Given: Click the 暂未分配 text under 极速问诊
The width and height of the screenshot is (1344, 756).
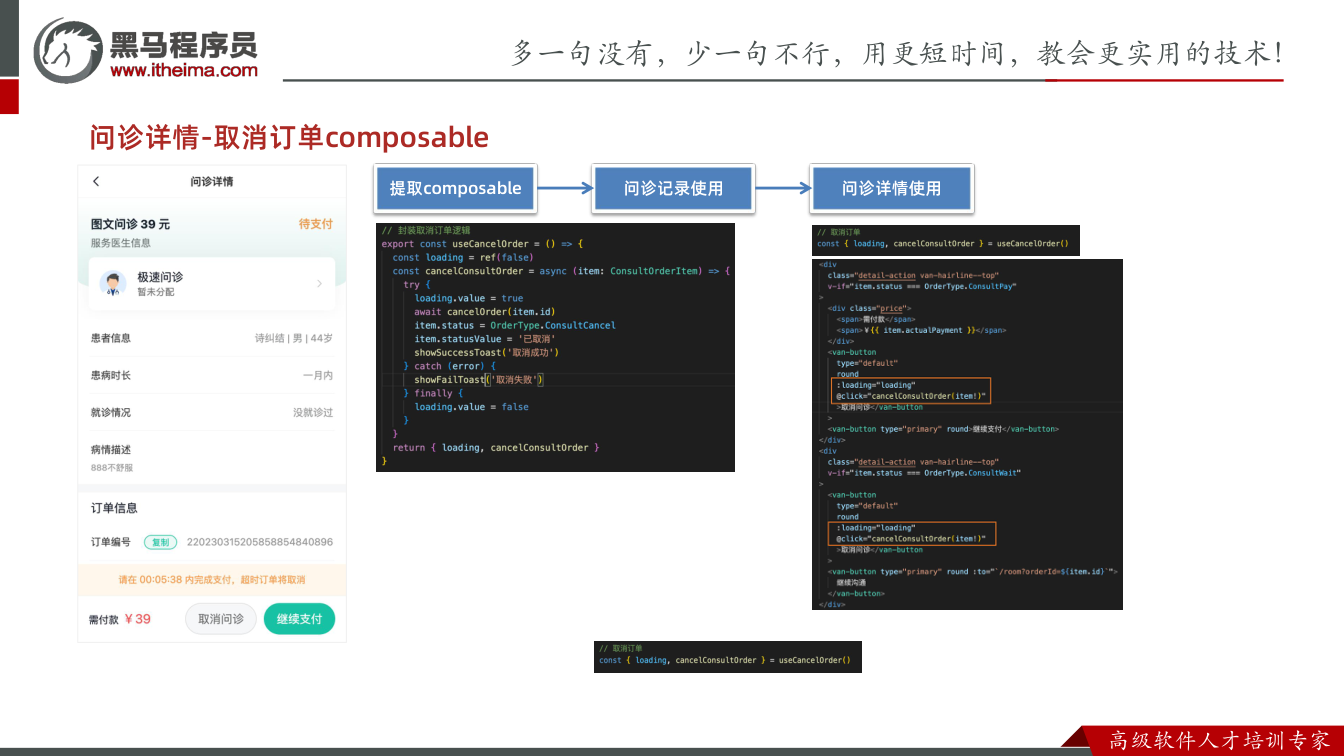Looking at the screenshot, I should (x=156, y=292).
